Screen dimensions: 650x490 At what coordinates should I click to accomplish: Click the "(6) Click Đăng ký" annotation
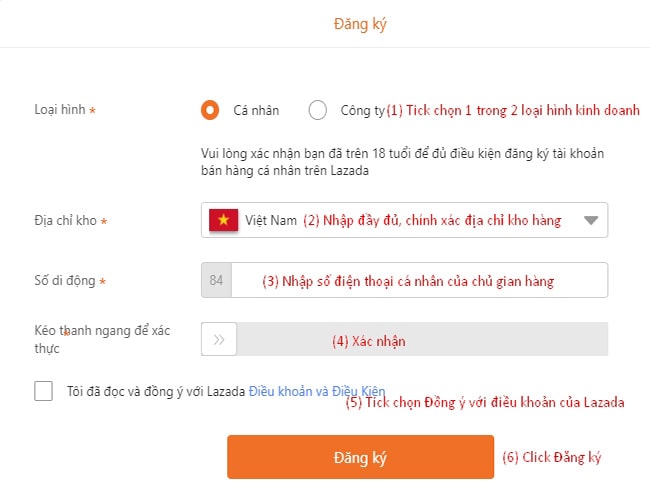[x=552, y=457]
